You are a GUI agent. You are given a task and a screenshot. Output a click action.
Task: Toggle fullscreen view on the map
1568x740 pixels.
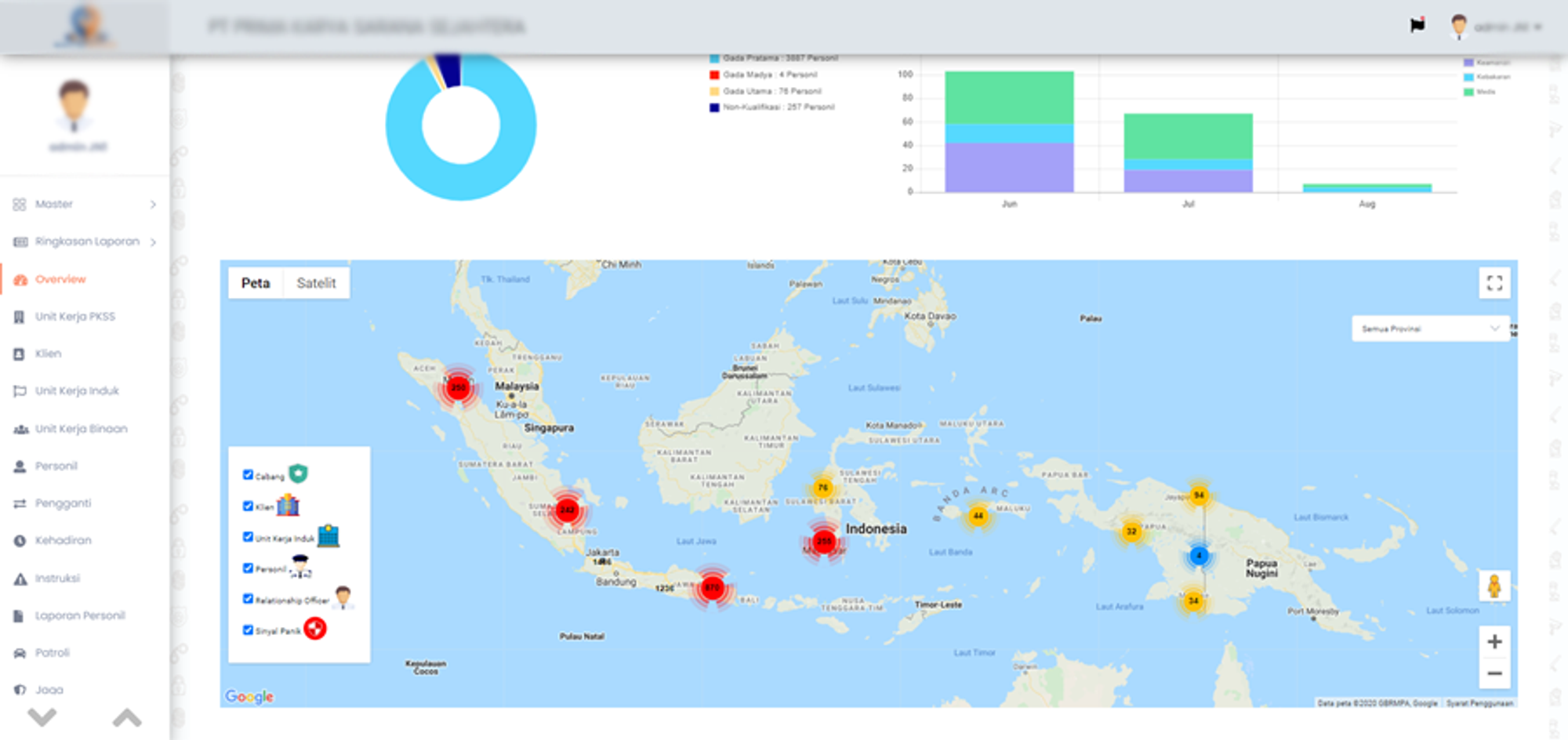tap(1494, 283)
